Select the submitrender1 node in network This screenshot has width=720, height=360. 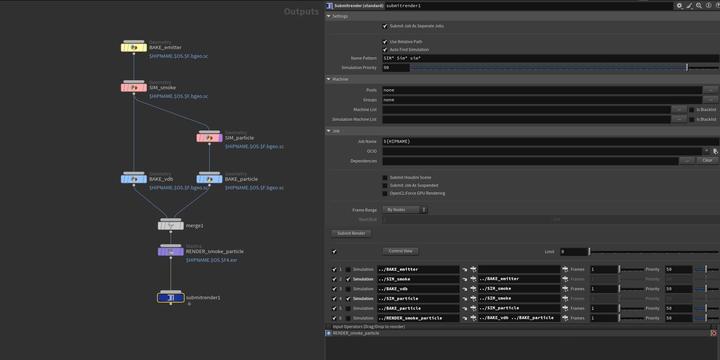pos(171,298)
